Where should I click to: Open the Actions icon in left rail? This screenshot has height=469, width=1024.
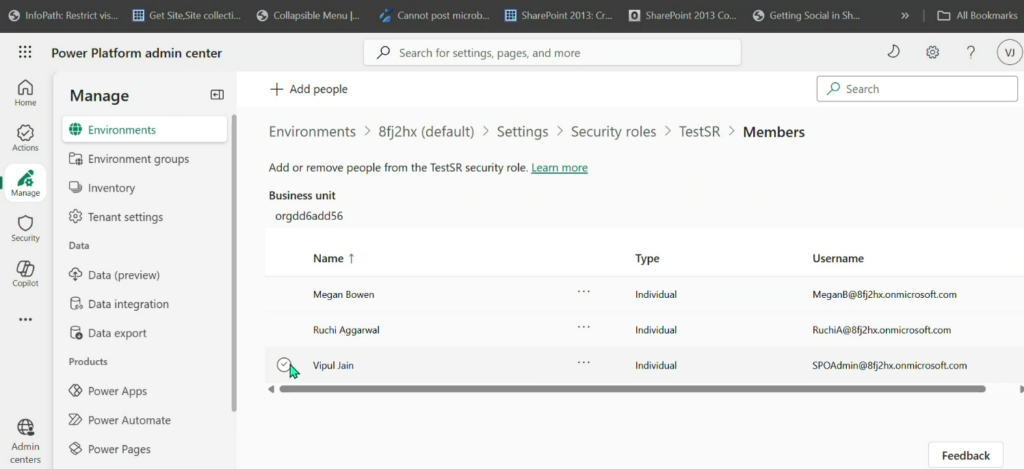tap(25, 138)
